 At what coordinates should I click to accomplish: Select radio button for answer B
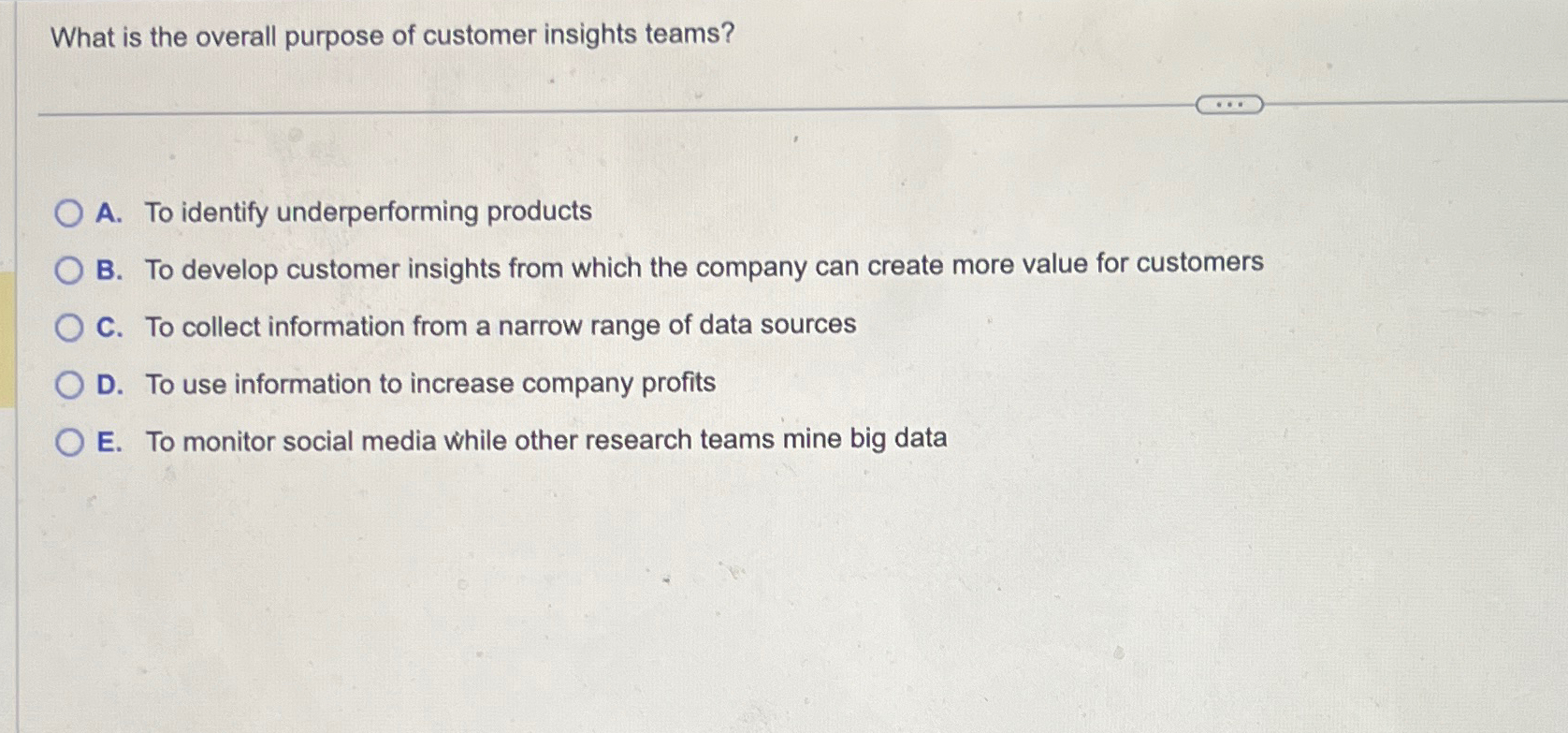68,271
